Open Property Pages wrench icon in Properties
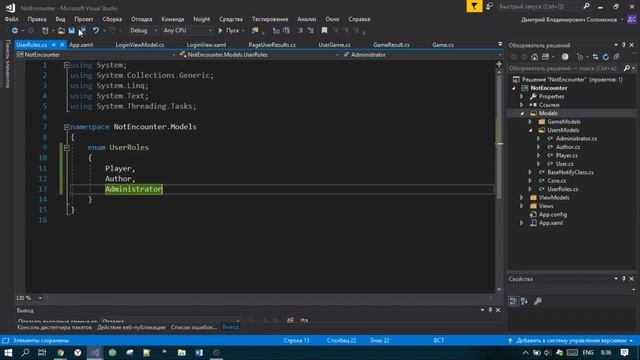 click(x=538, y=301)
